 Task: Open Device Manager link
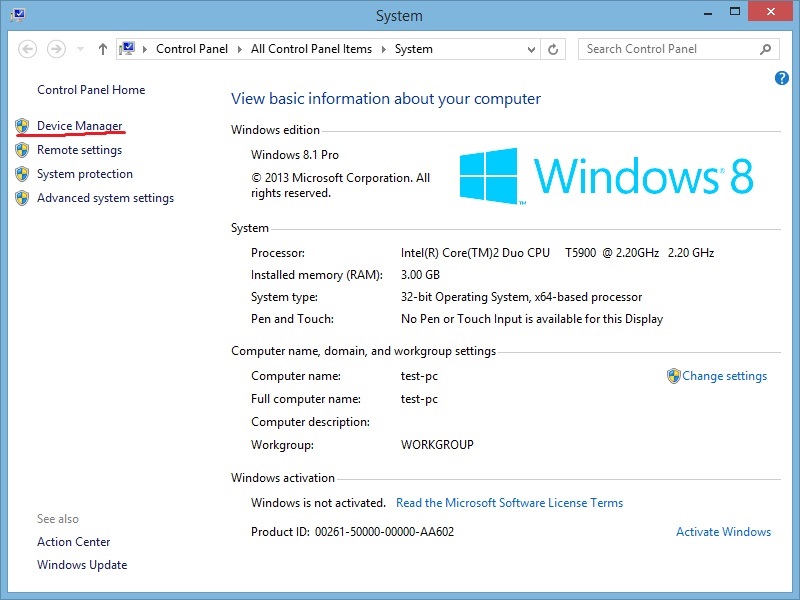coord(80,126)
